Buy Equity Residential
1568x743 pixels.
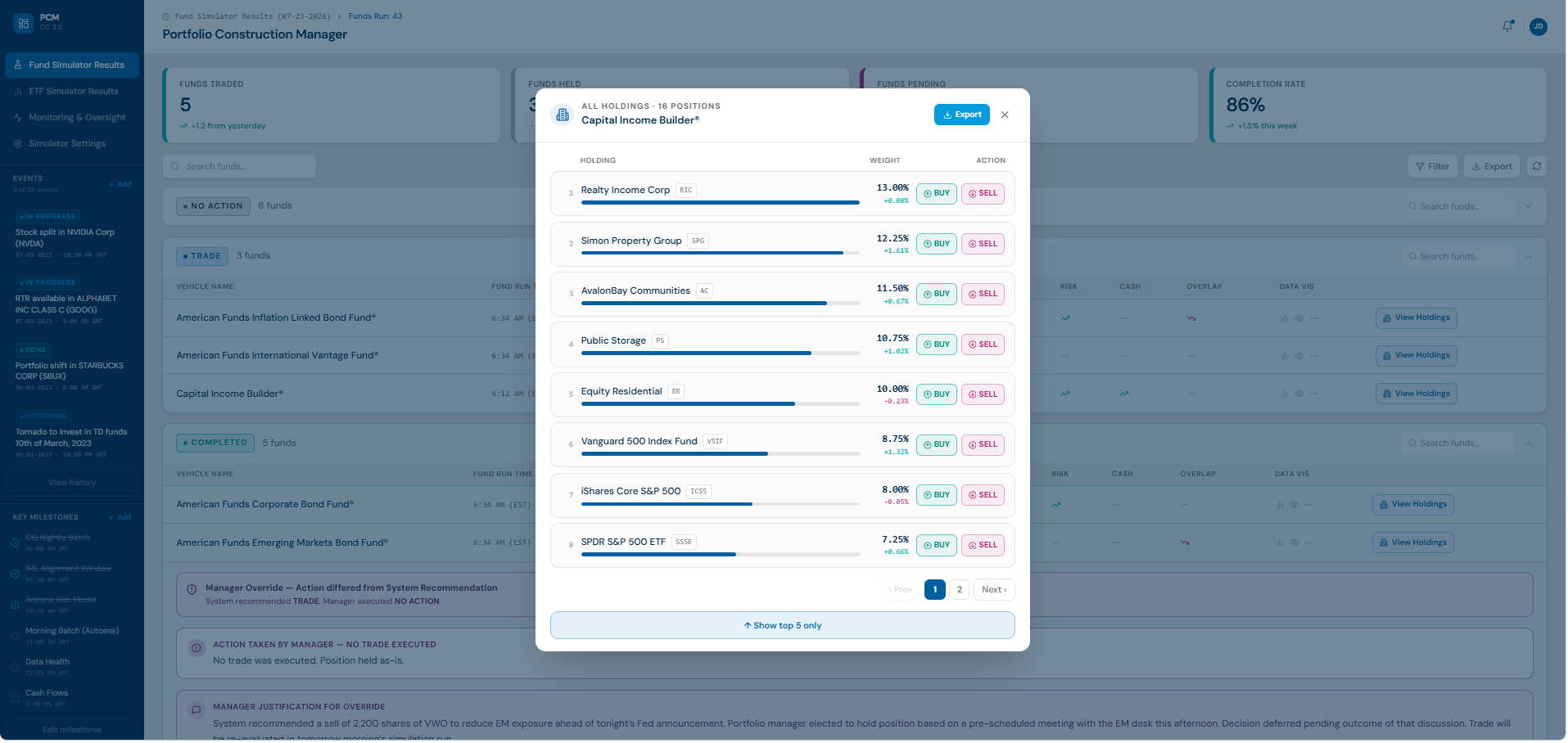pyautogui.click(x=937, y=394)
